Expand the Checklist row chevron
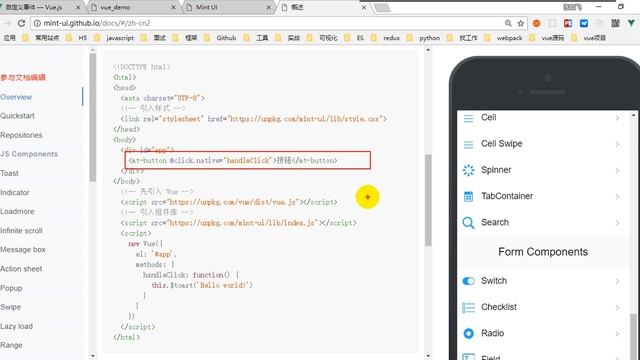Image resolution: width=640 pixels, height=360 pixels. [618, 307]
